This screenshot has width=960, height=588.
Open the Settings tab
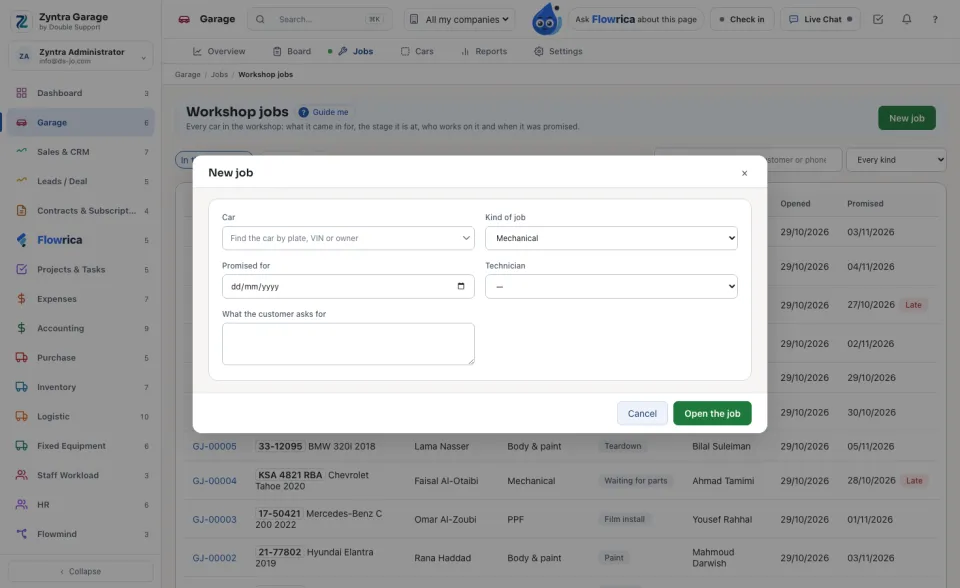click(x=558, y=51)
